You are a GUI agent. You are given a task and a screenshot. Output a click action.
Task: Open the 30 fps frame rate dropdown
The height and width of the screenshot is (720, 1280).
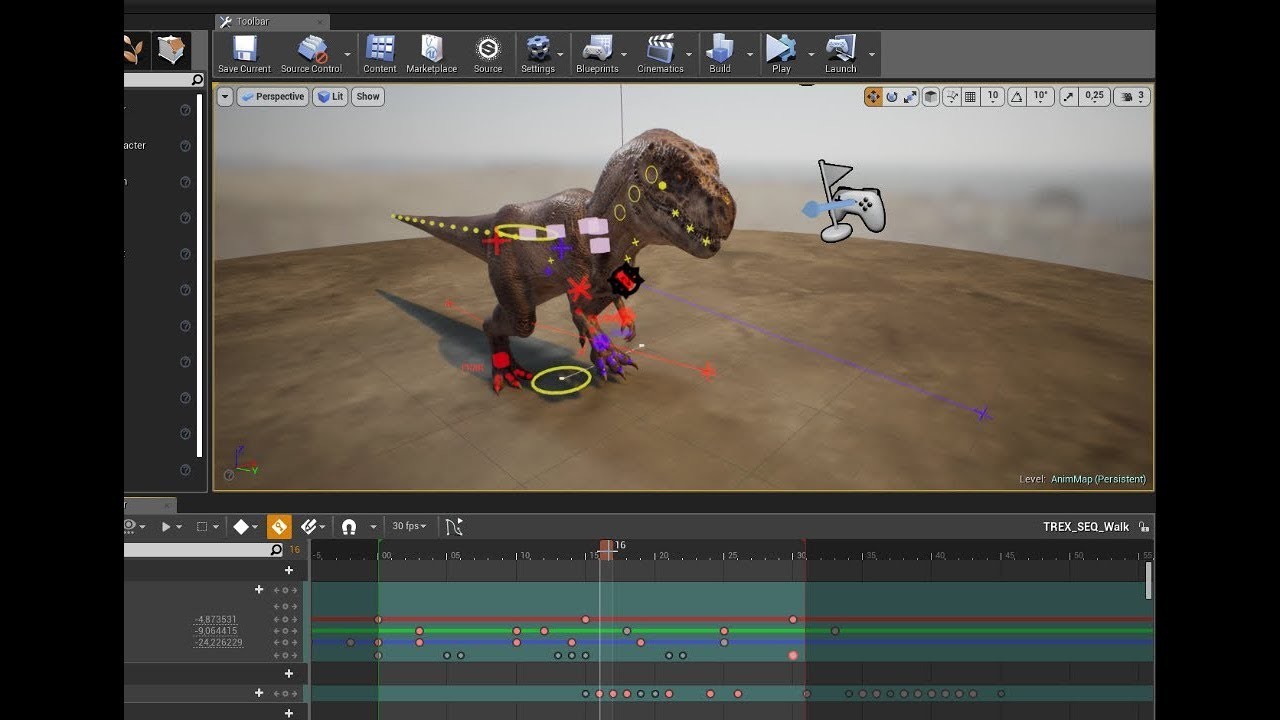point(409,526)
